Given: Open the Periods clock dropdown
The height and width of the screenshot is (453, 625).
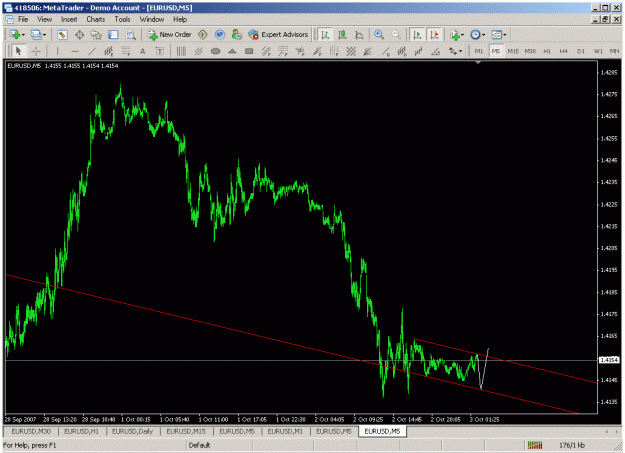Looking at the screenshot, I should click(x=477, y=35).
